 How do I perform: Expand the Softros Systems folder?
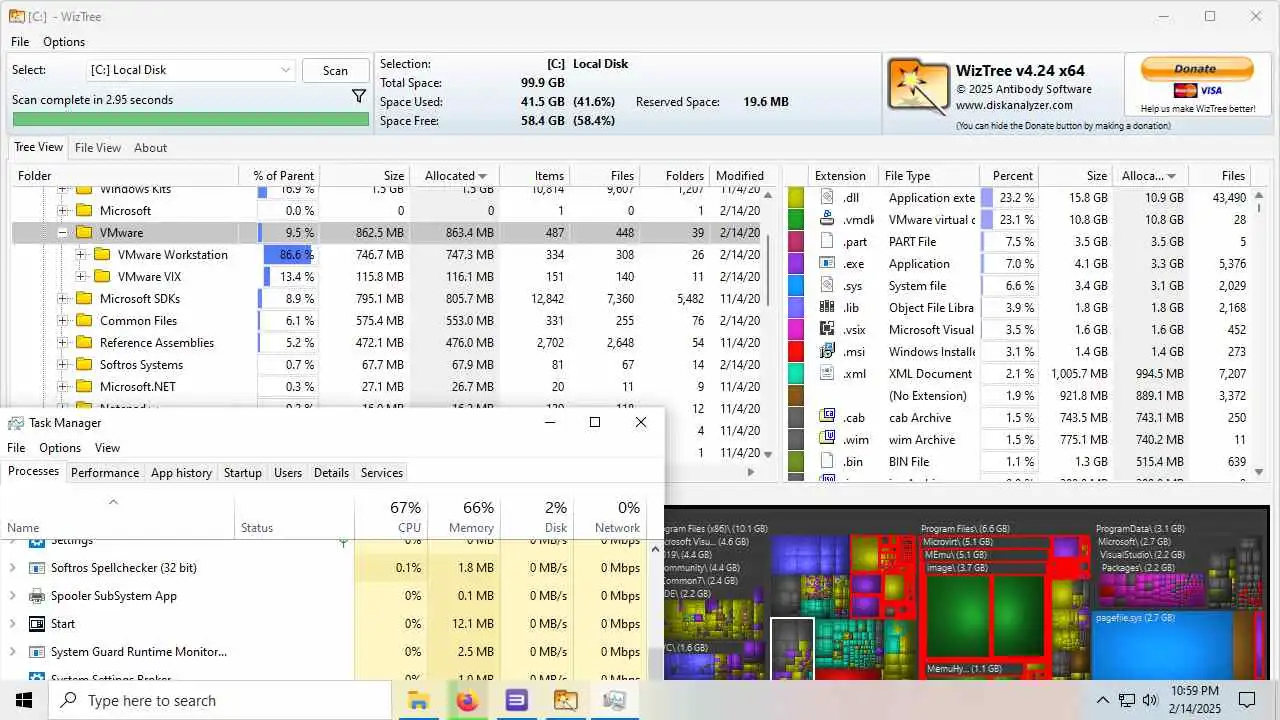point(62,364)
